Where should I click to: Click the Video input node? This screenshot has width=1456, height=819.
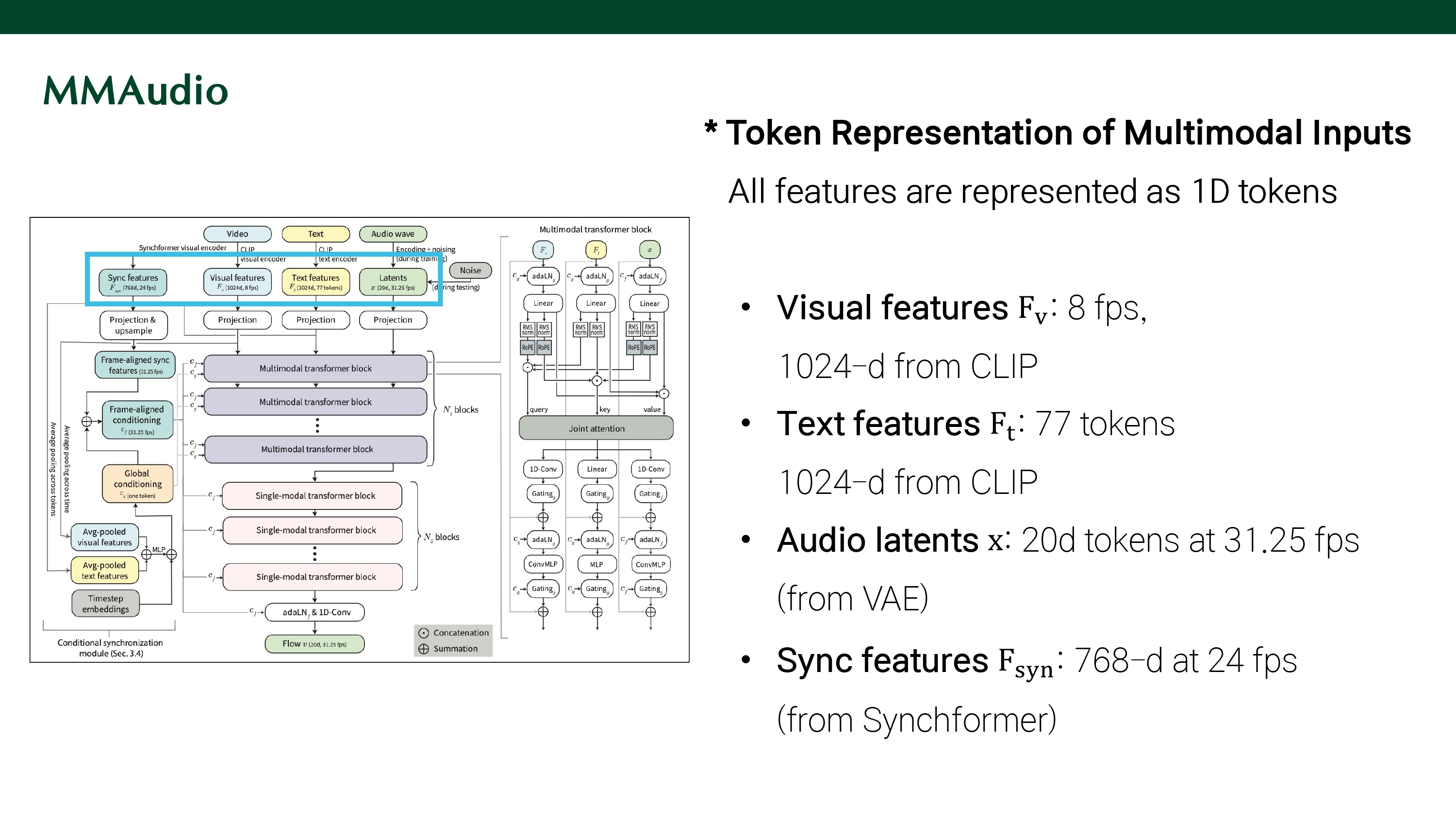pyautogui.click(x=237, y=233)
